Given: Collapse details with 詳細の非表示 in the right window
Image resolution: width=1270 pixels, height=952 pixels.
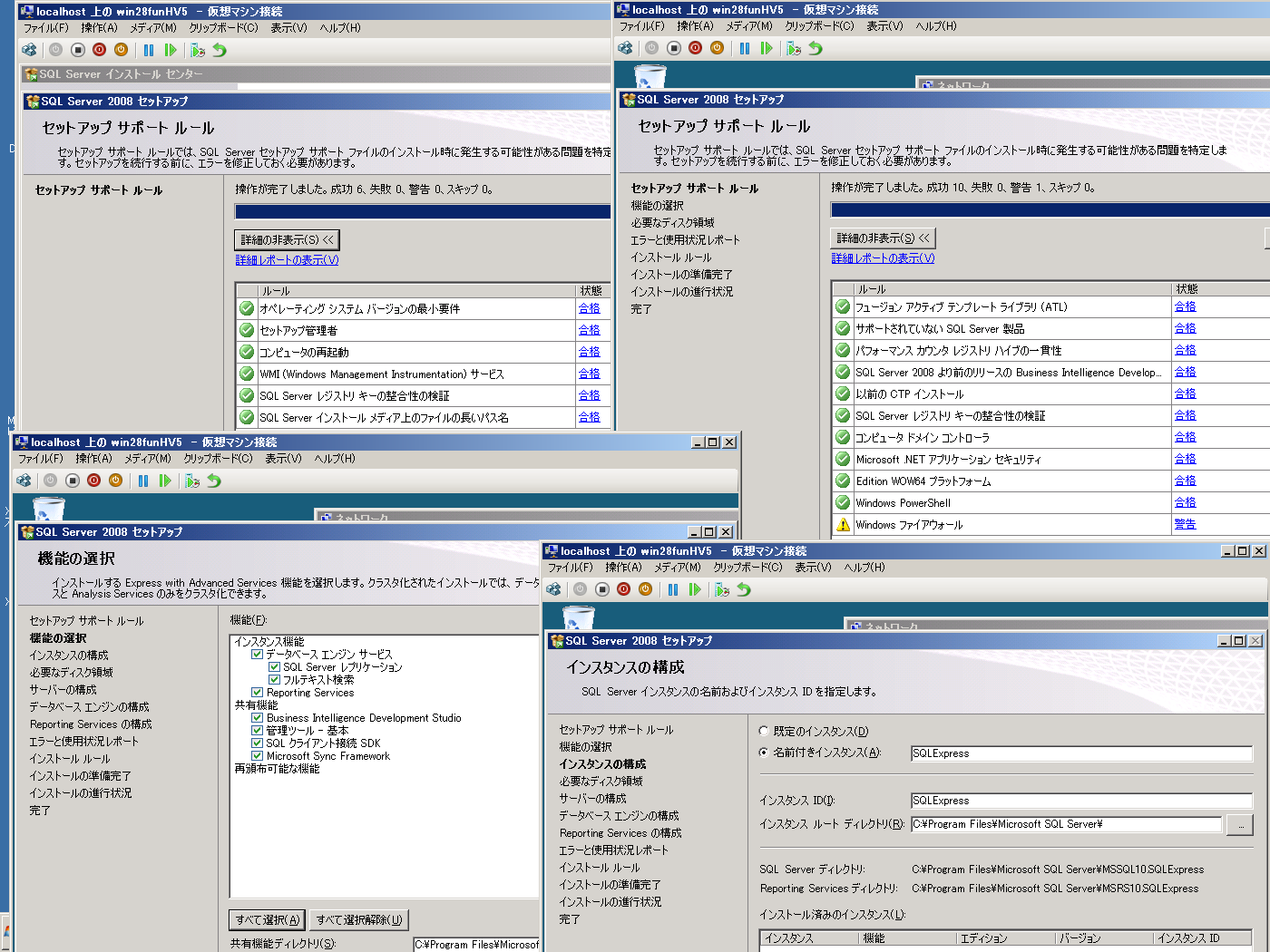Looking at the screenshot, I should pos(881,238).
